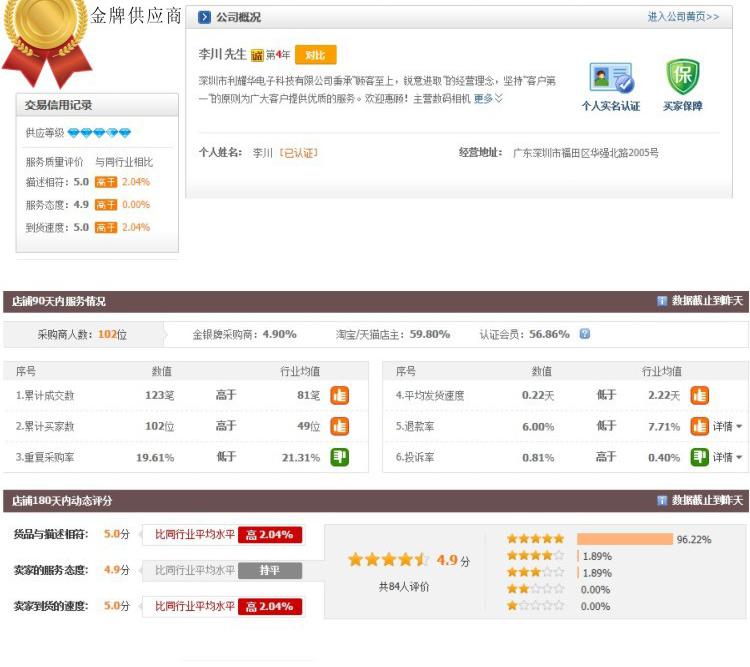Select the 交易信用记录 panel header

coord(58,105)
